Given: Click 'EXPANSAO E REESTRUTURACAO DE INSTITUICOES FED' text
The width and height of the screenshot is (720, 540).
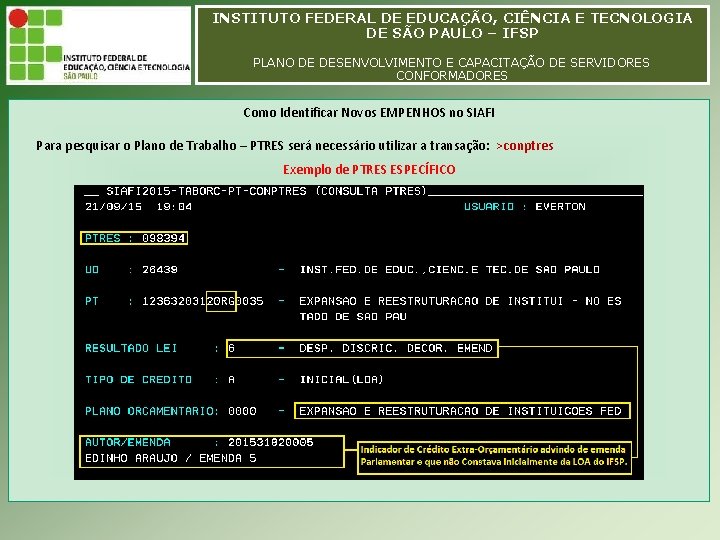Looking at the screenshot, I should click(x=460, y=411).
